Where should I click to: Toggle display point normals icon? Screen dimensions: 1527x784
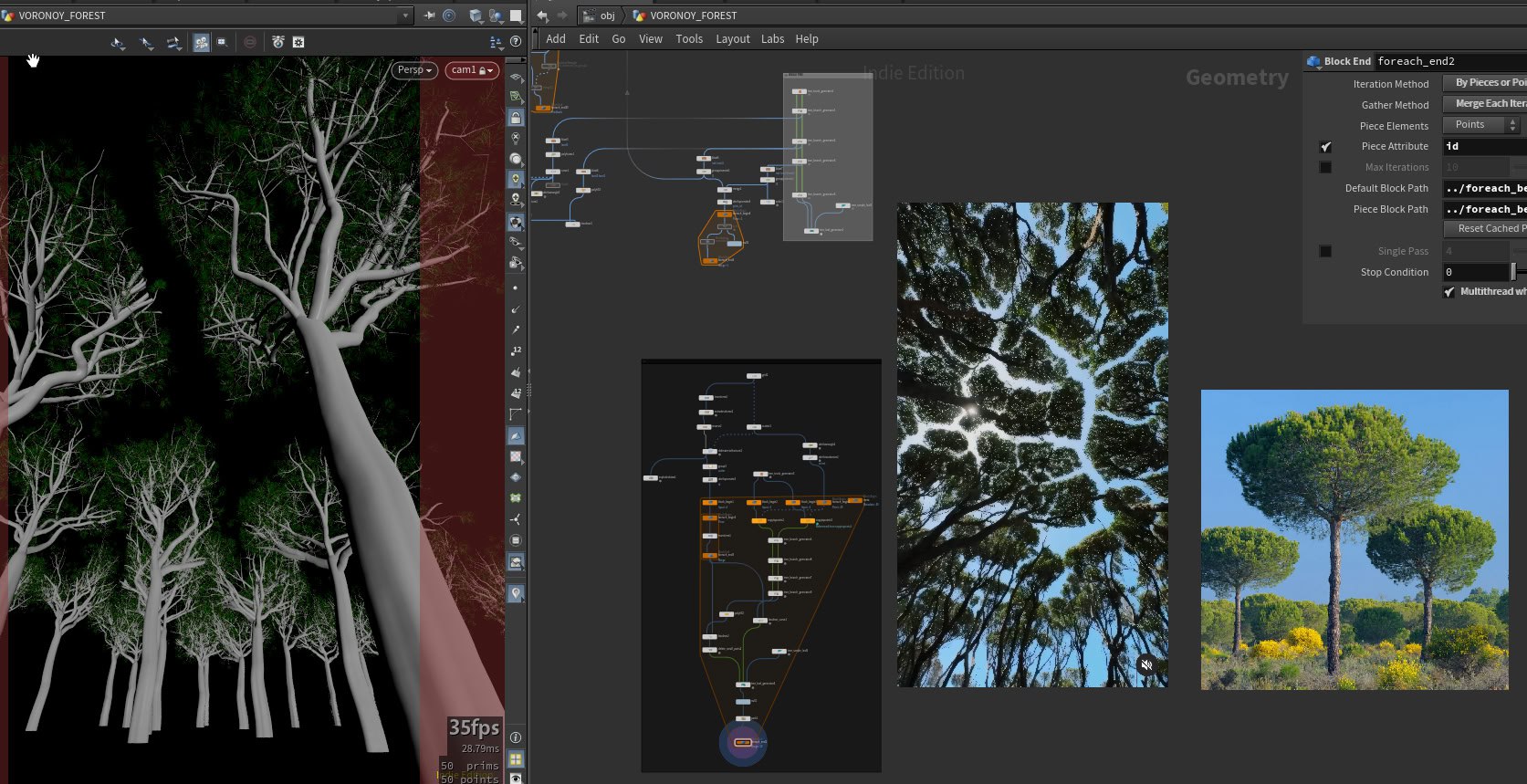516,309
